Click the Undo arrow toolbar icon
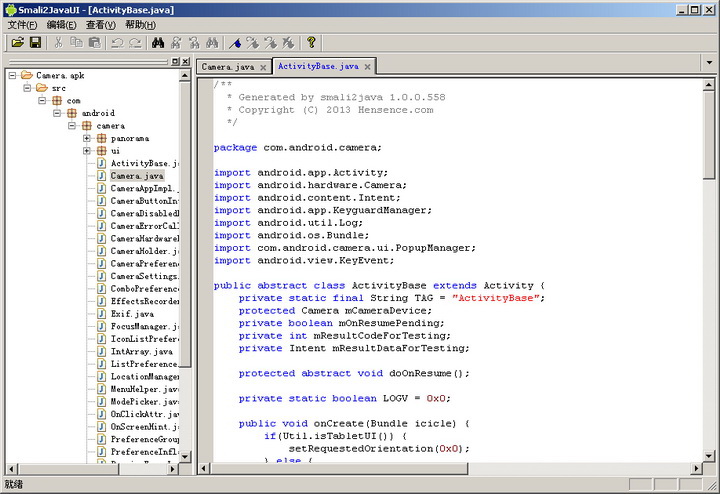Viewport: 720px width, 494px height. (117, 43)
